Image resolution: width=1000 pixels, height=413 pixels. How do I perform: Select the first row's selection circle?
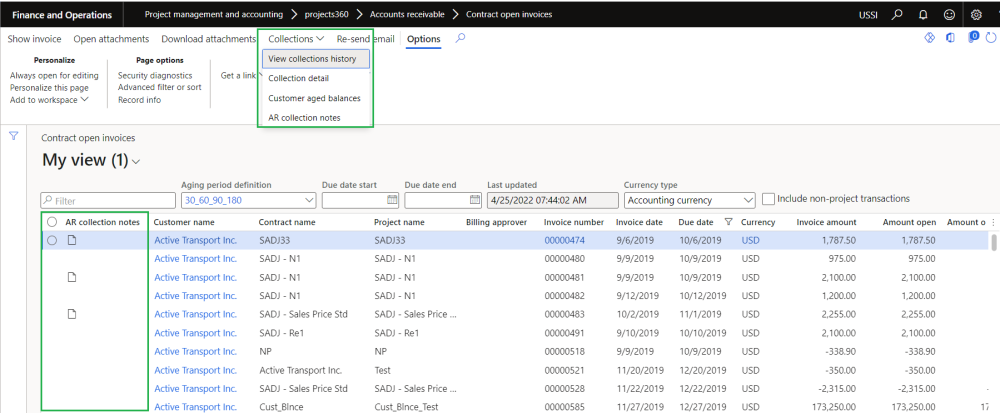click(51, 240)
